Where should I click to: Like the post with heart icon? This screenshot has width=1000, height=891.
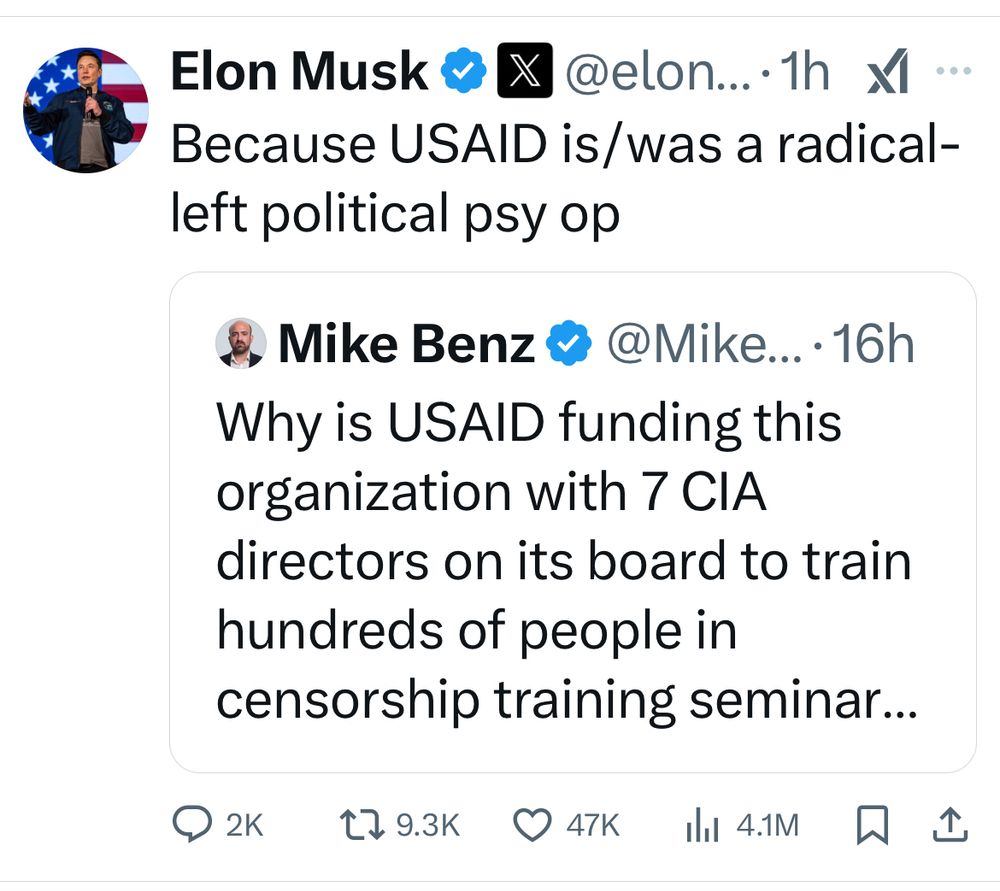pyautogui.click(x=532, y=825)
